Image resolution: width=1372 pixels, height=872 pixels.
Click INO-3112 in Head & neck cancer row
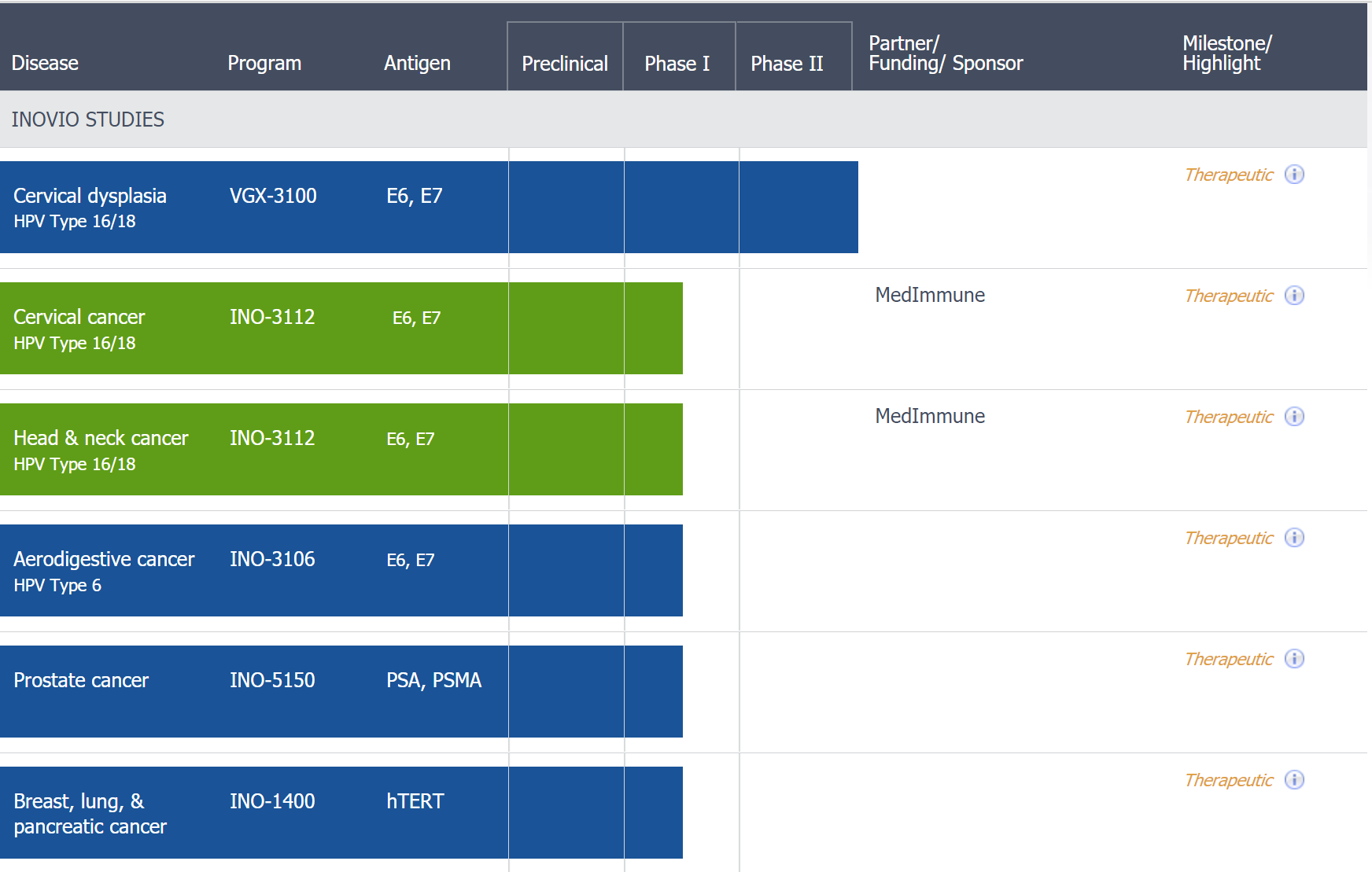[x=272, y=438]
